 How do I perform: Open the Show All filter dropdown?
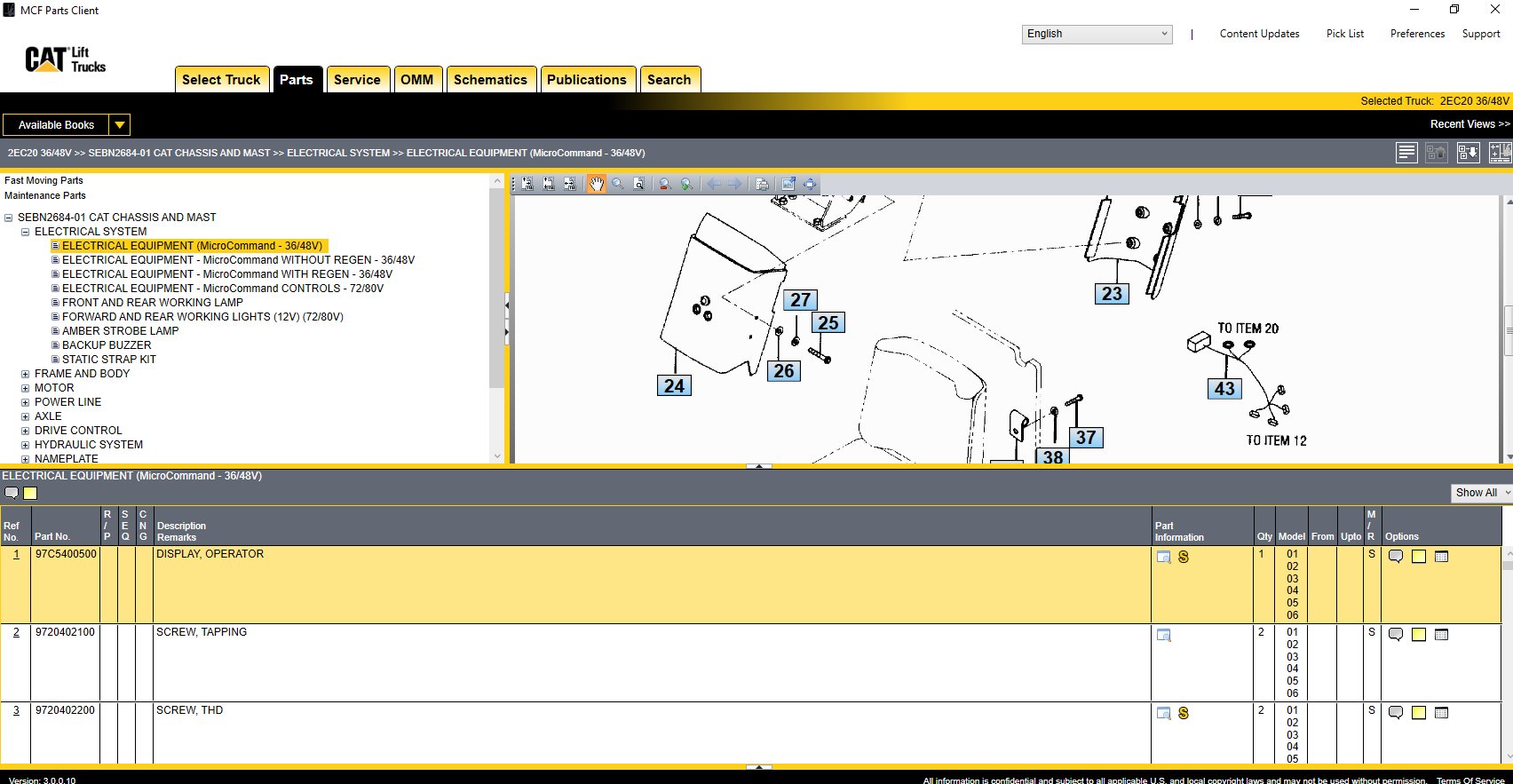1481,493
